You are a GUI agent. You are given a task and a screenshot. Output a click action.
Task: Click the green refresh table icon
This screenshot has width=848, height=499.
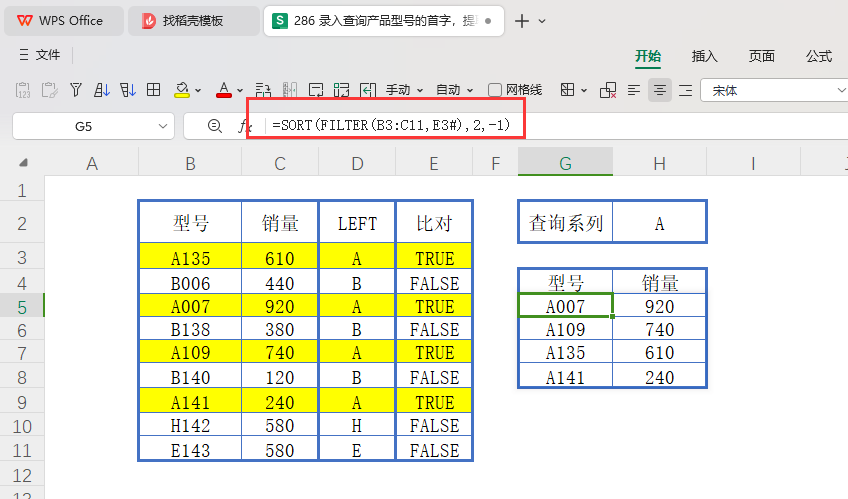click(x=341, y=90)
